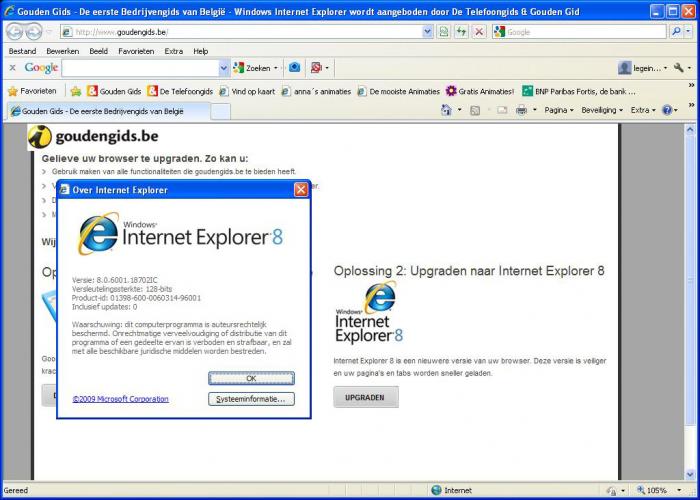Image resolution: width=700 pixels, height=500 pixels.
Task: Click the Print icon in command bar
Action: [x=521, y=110]
